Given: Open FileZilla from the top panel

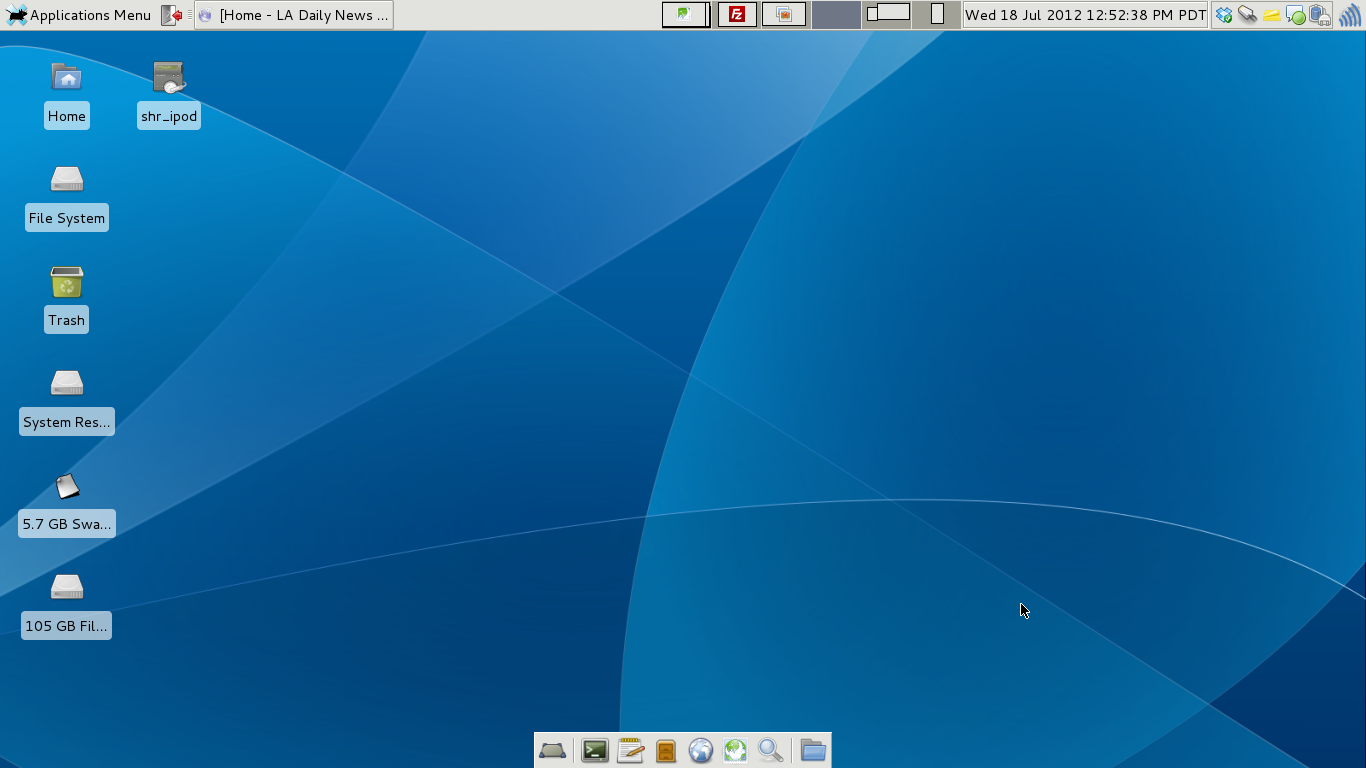Looking at the screenshot, I should (x=736, y=14).
